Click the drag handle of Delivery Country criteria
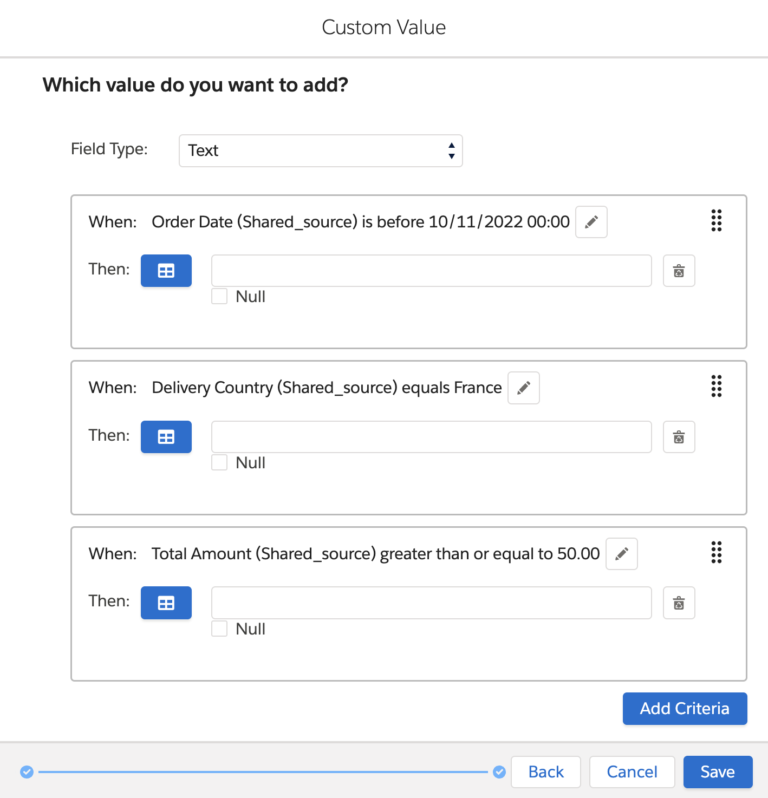 (716, 387)
